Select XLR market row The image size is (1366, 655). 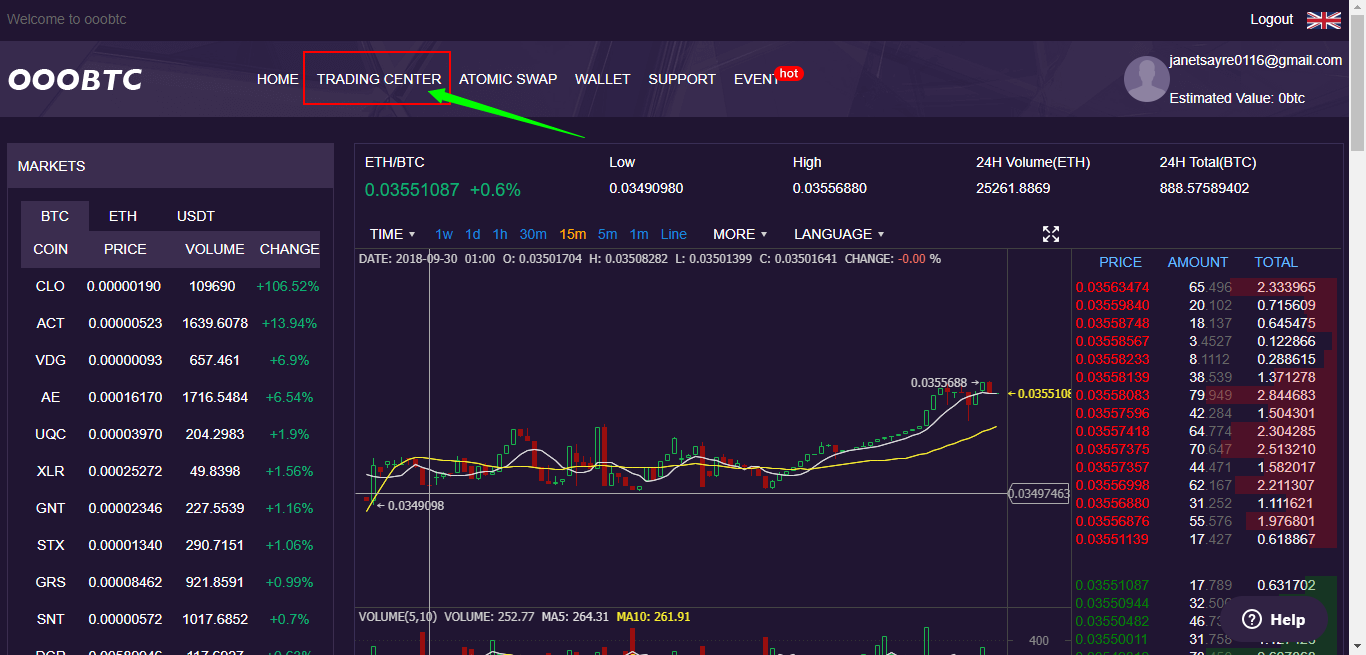tap(171, 471)
